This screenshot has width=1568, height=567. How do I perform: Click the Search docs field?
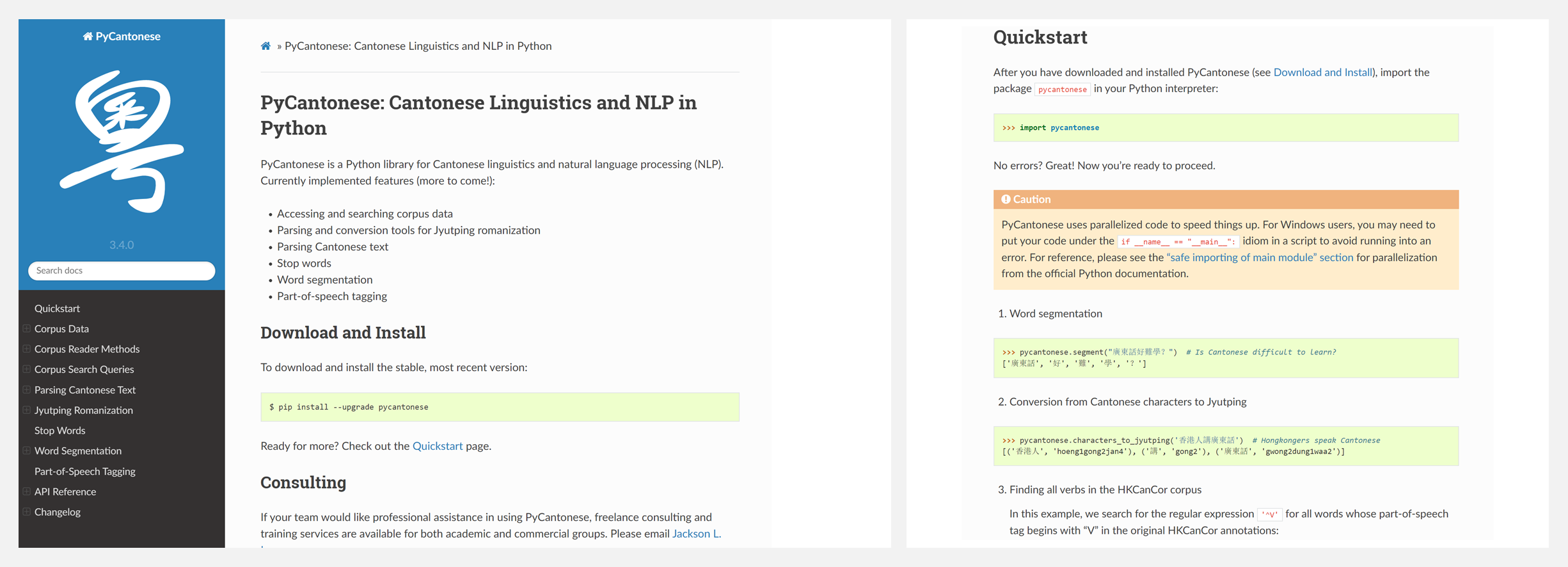point(122,271)
